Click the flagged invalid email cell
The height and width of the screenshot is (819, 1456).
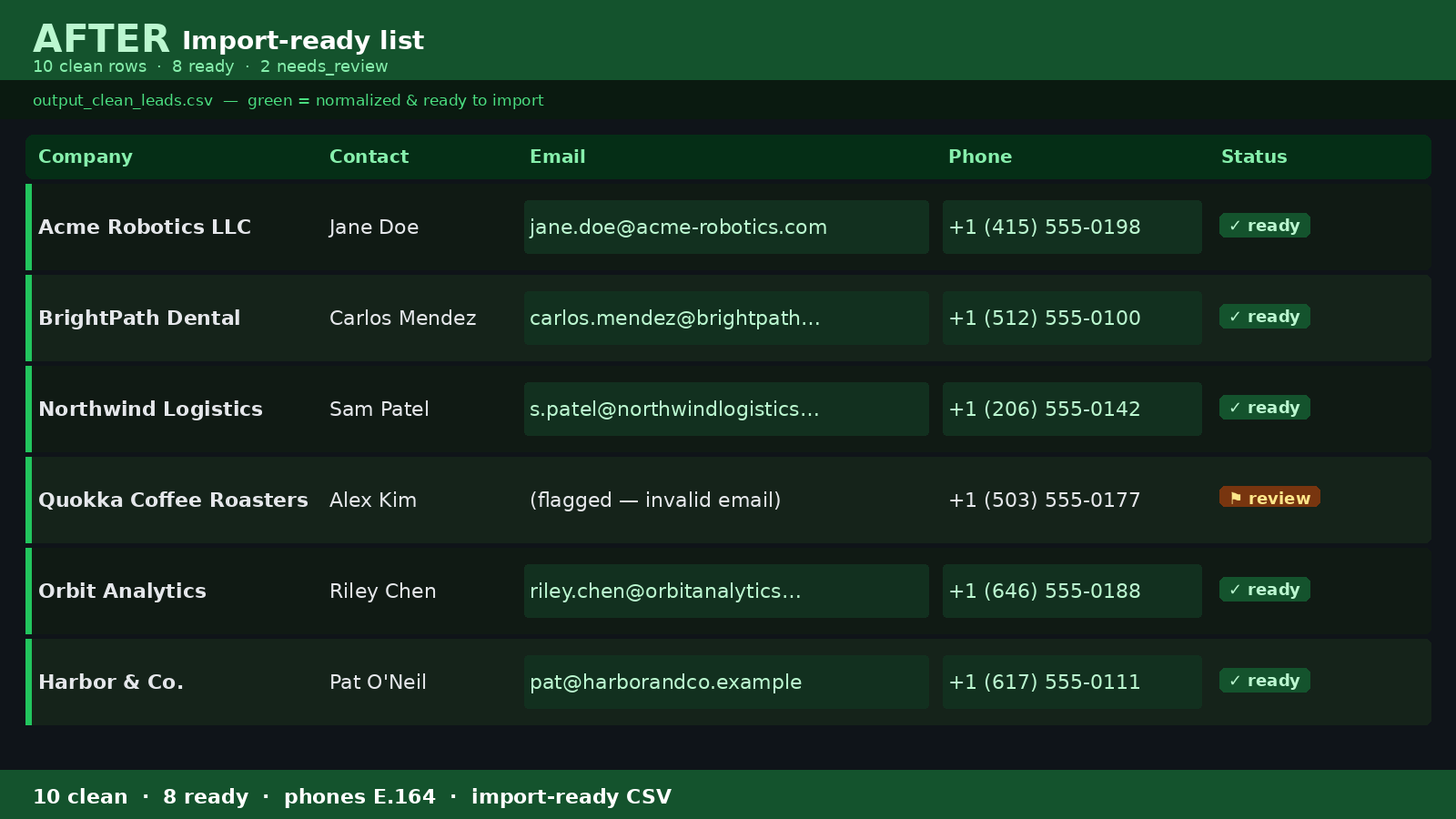[x=655, y=500]
